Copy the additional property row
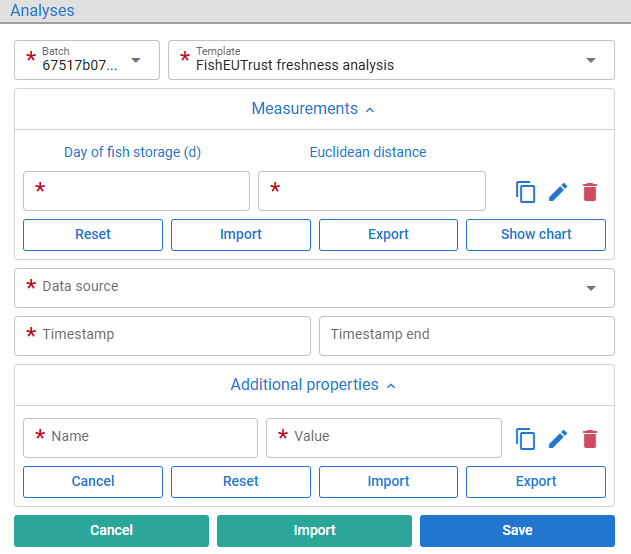This screenshot has width=631, height=554. tap(525, 439)
